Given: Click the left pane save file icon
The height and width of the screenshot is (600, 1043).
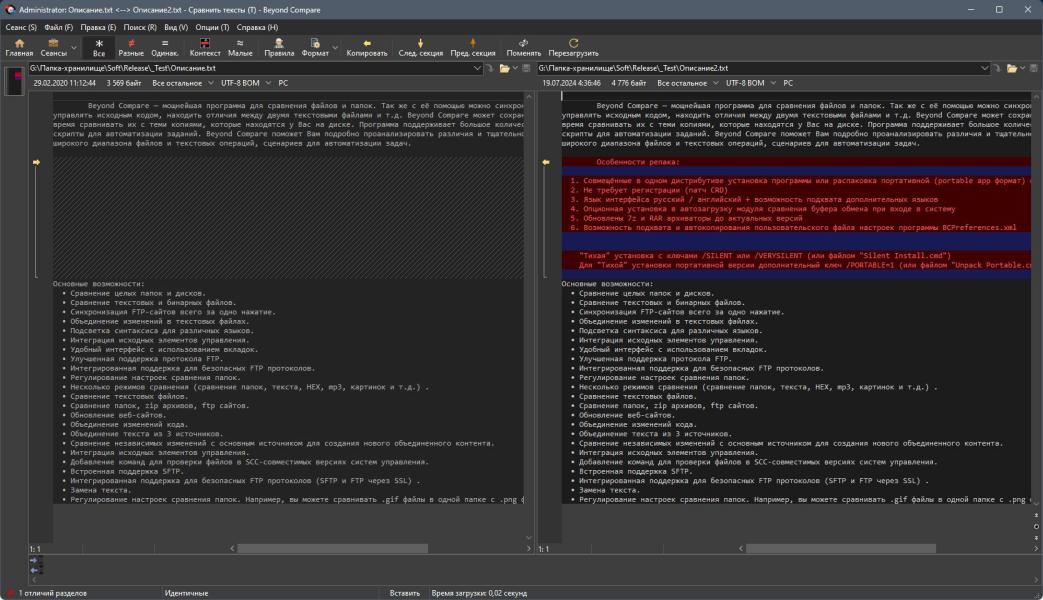Looking at the screenshot, I should (526, 68).
